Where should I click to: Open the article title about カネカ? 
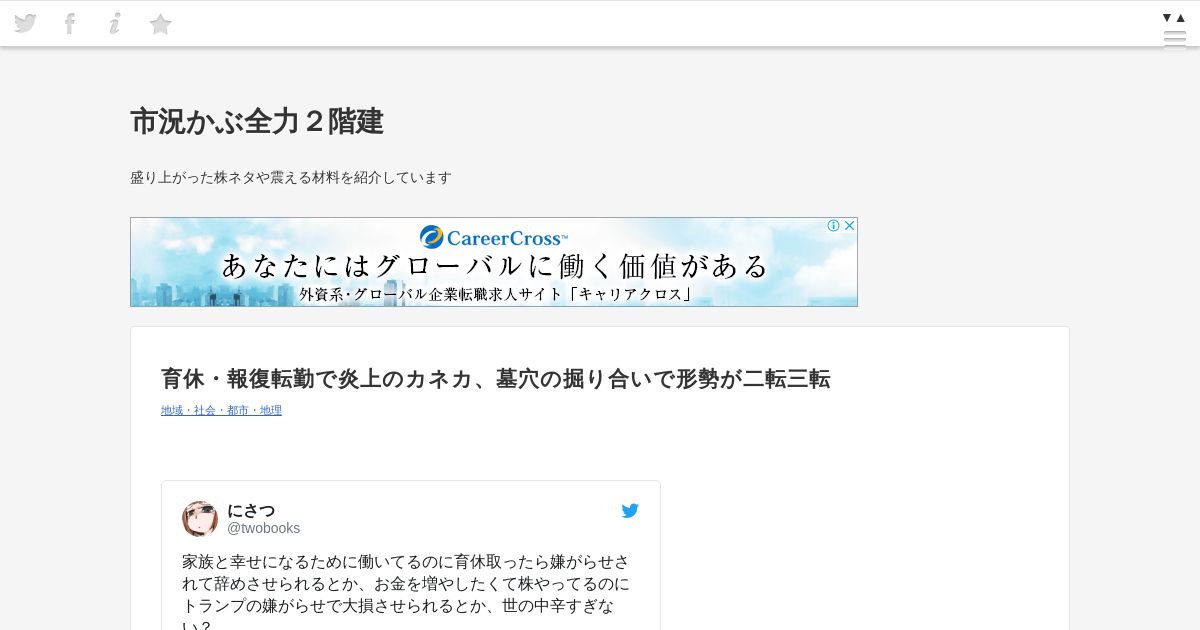(x=496, y=379)
